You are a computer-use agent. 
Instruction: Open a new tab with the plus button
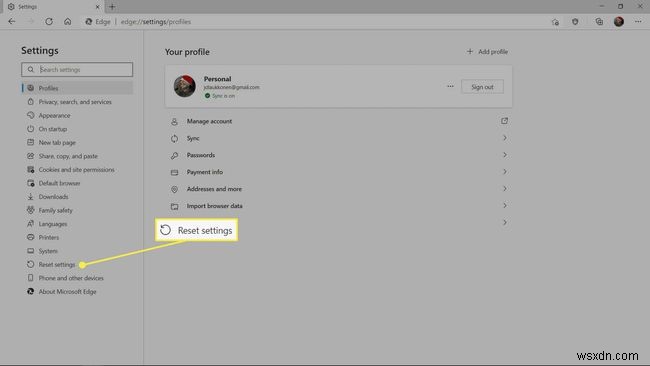(x=112, y=7)
